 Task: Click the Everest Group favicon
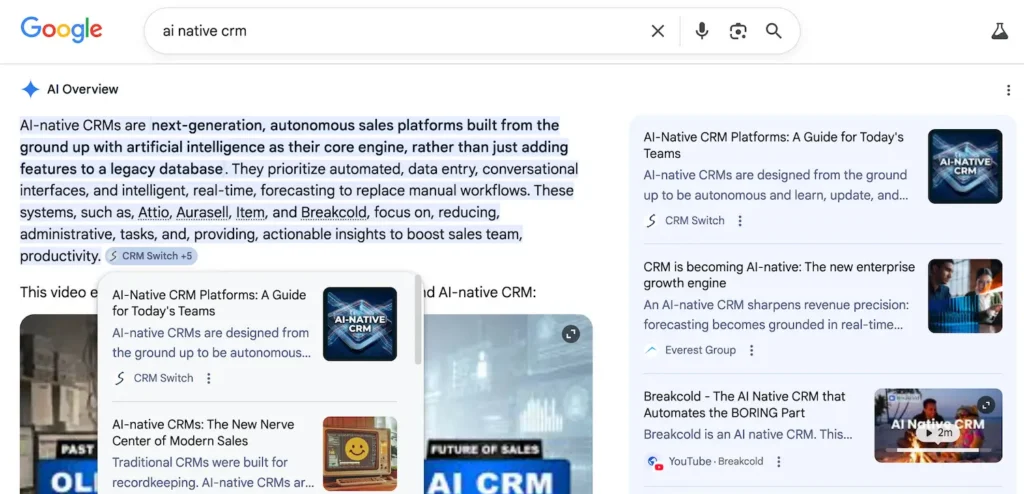[x=651, y=350]
